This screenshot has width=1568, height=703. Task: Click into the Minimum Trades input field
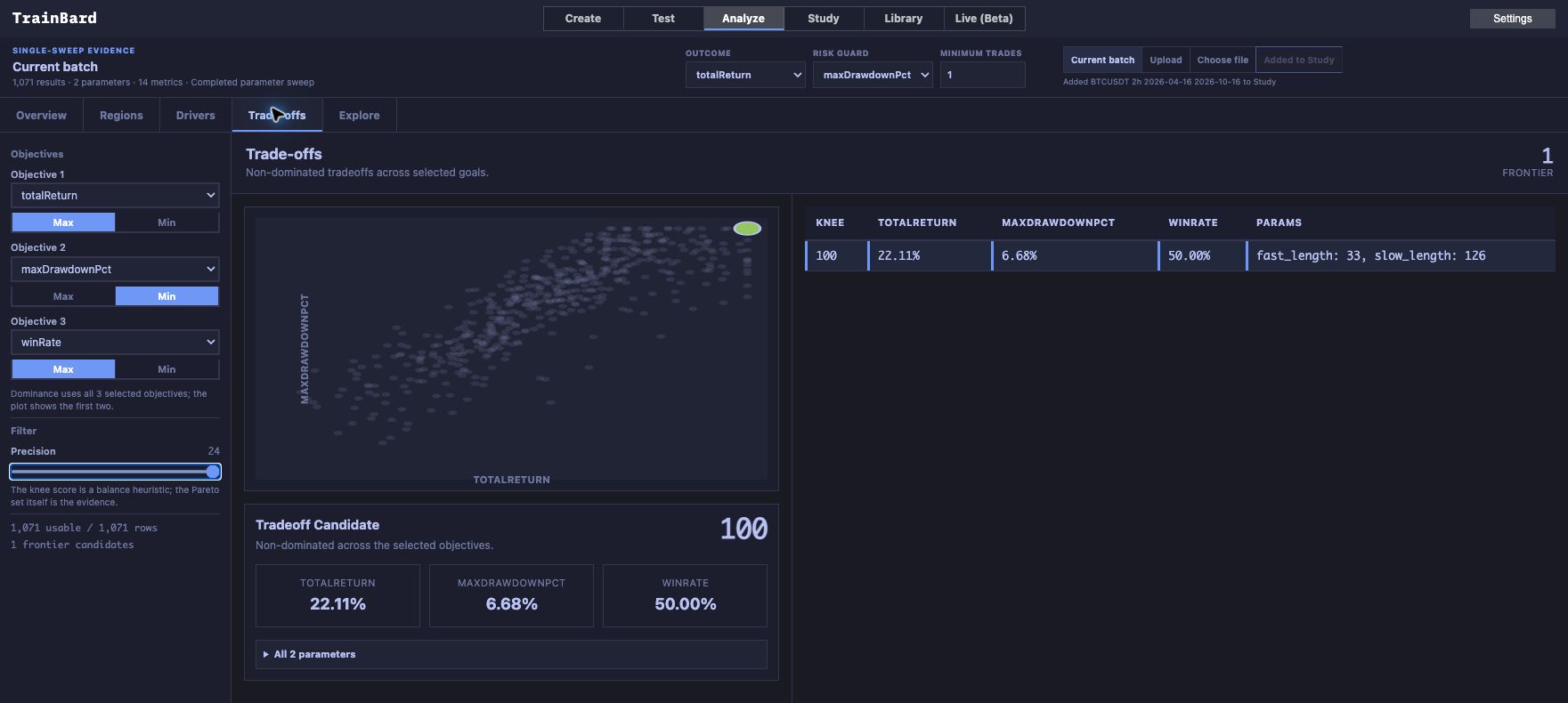click(982, 75)
